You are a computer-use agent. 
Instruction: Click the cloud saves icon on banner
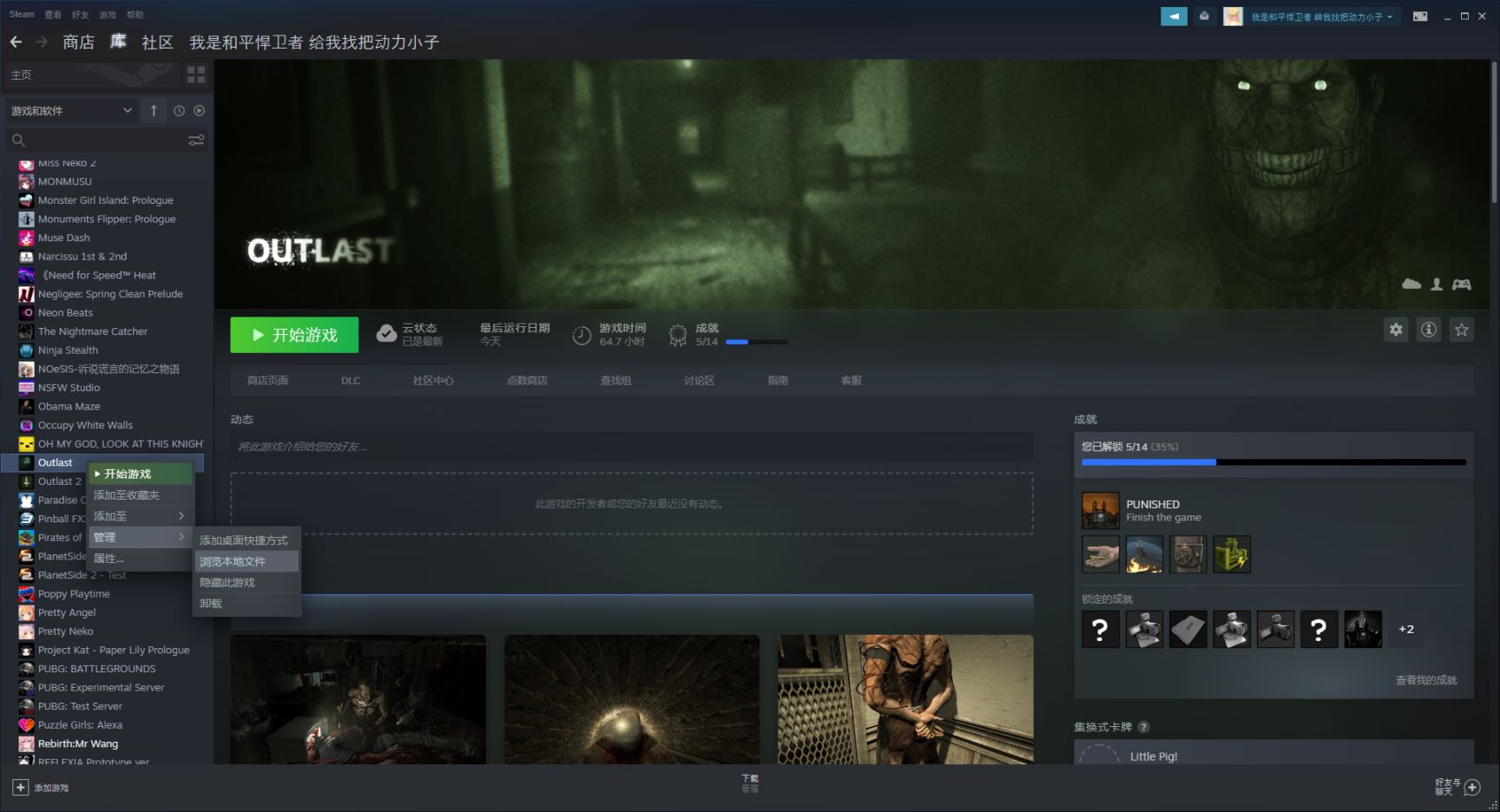[x=1411, y=284]
